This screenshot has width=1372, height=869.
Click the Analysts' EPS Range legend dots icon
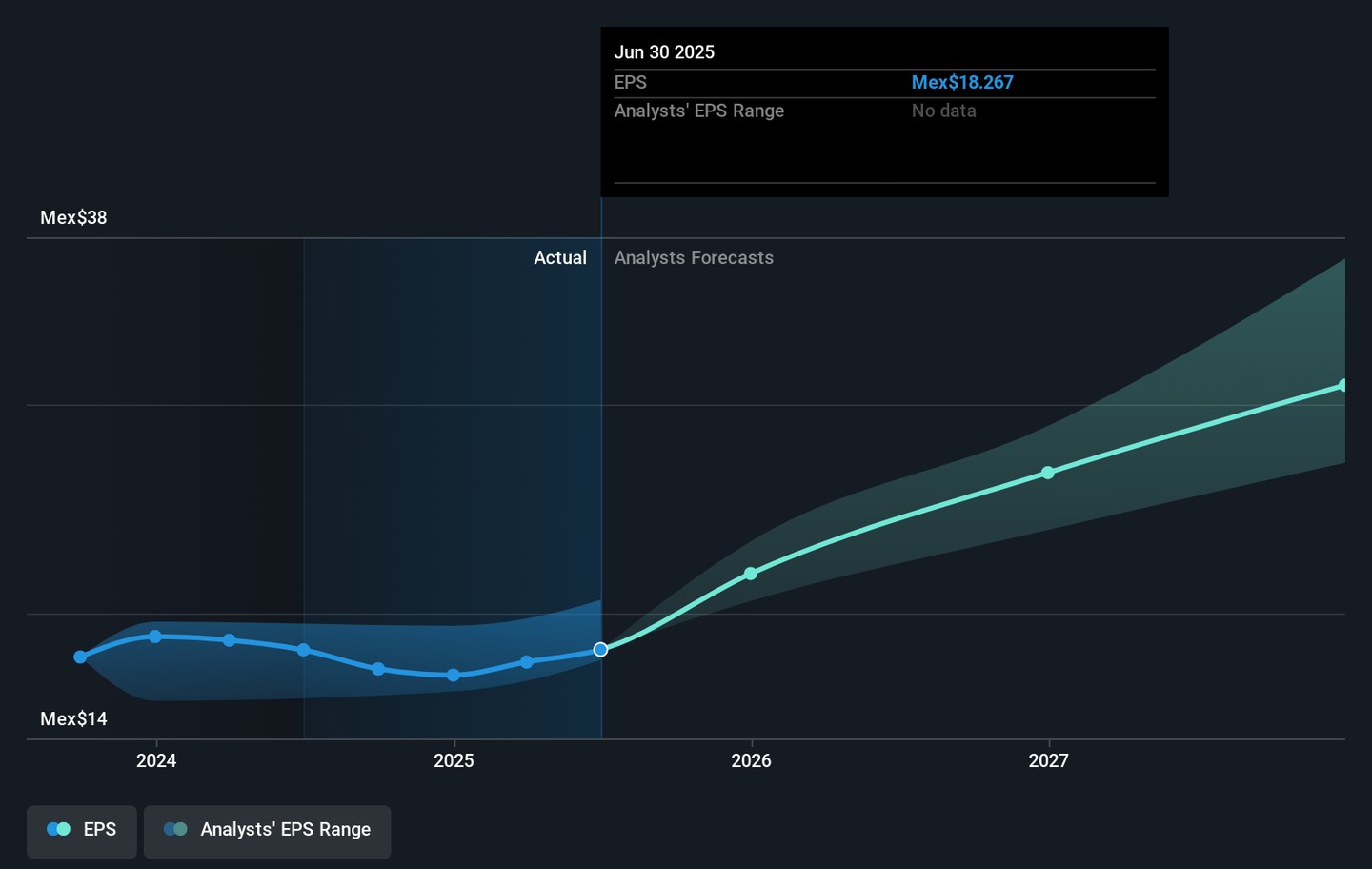[175, 830]
